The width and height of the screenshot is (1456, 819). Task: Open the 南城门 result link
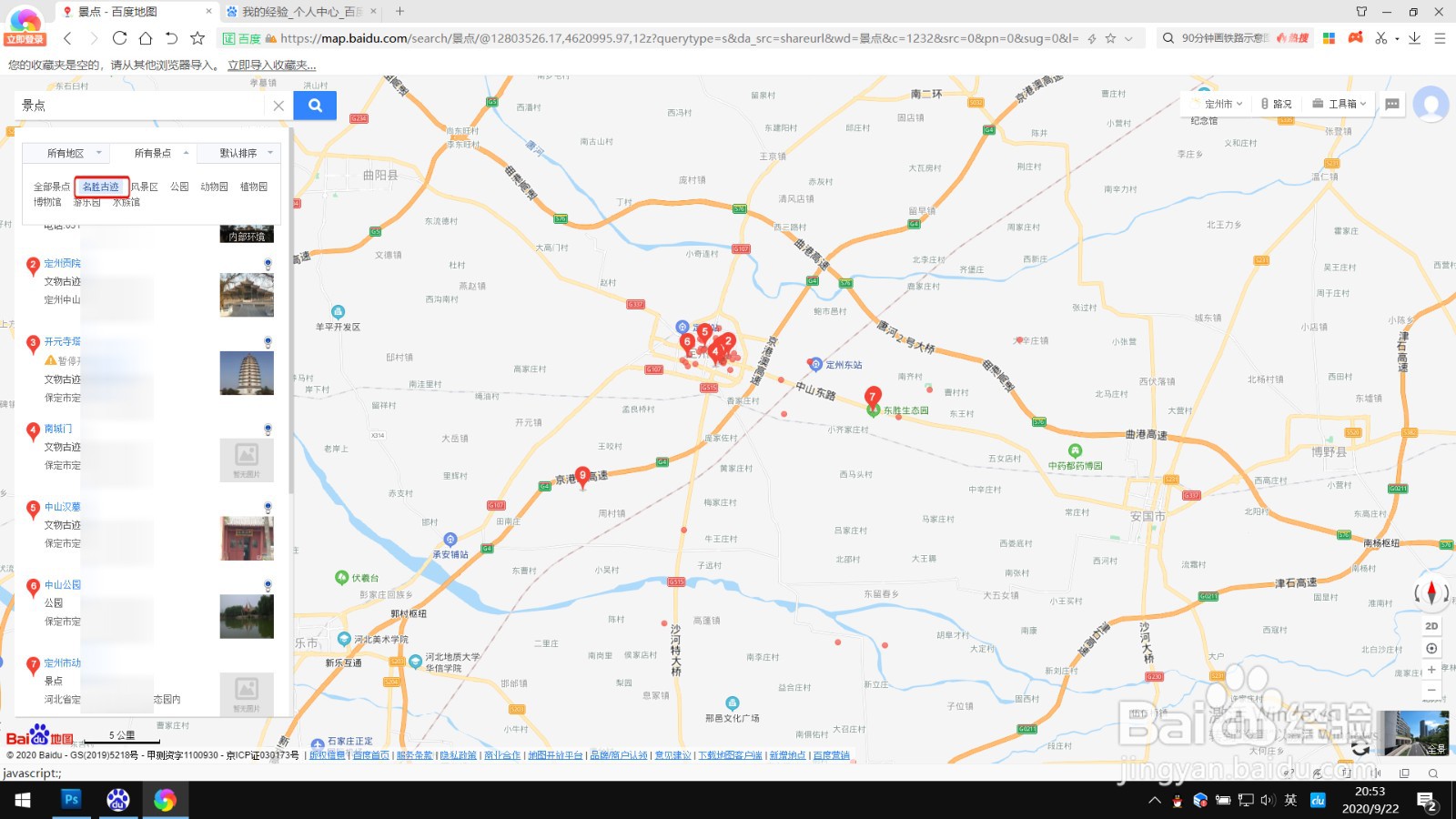click(58, 429)
